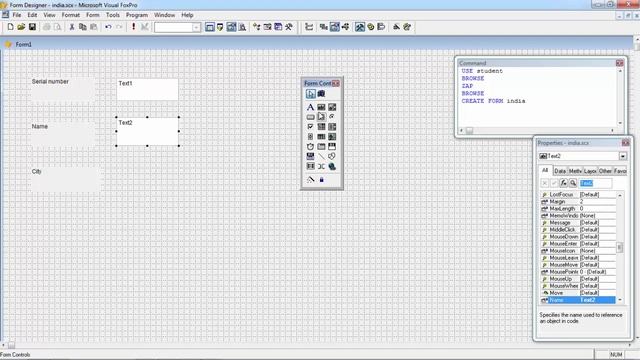Click the Properties list scrollbar thumb
Image resolution: width=640 pixels, height=360 pixels.
pos(620,247)
